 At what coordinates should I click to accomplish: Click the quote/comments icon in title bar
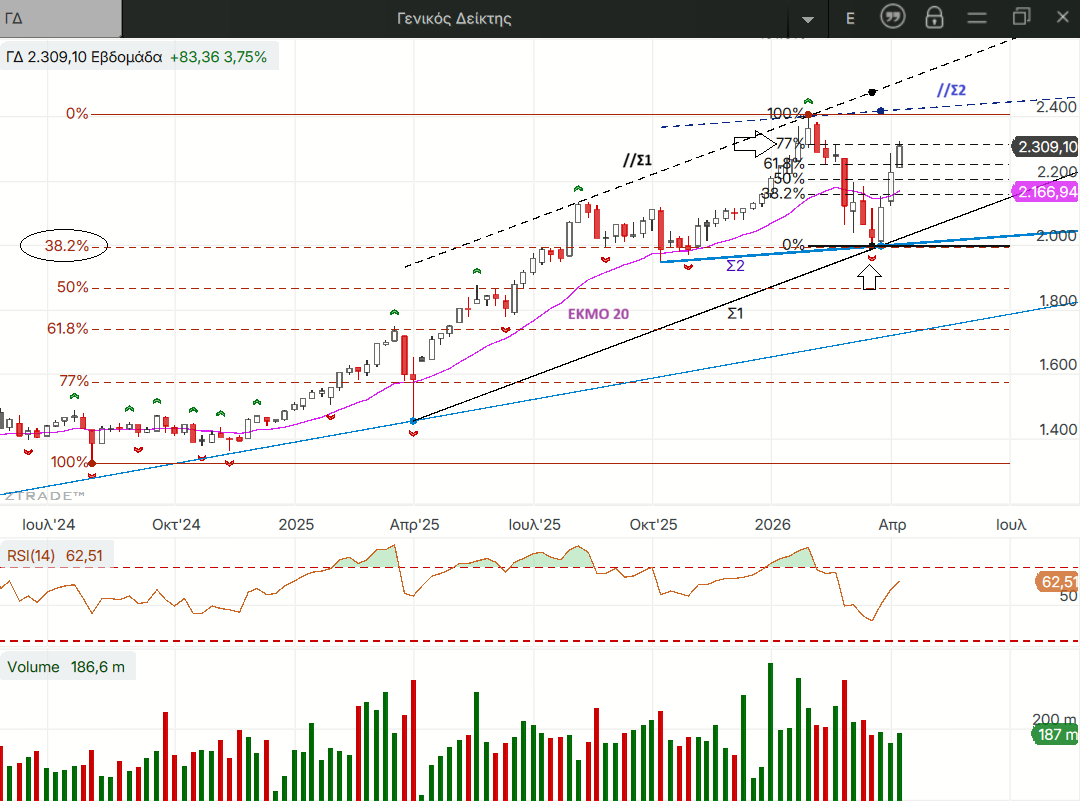[893, 18]
